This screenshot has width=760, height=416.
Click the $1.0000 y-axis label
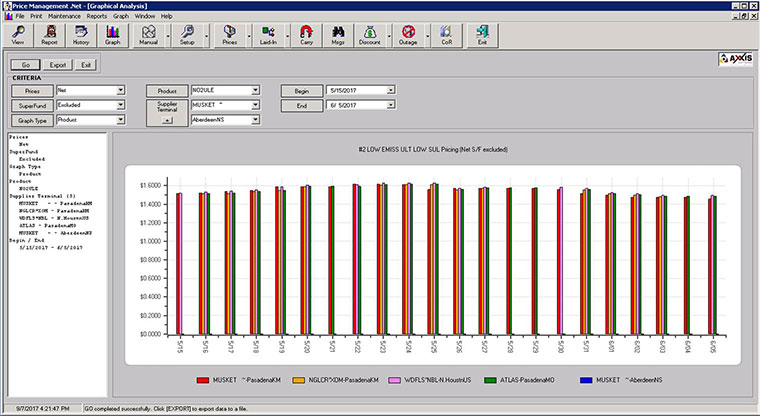click(x=150, y=241)
